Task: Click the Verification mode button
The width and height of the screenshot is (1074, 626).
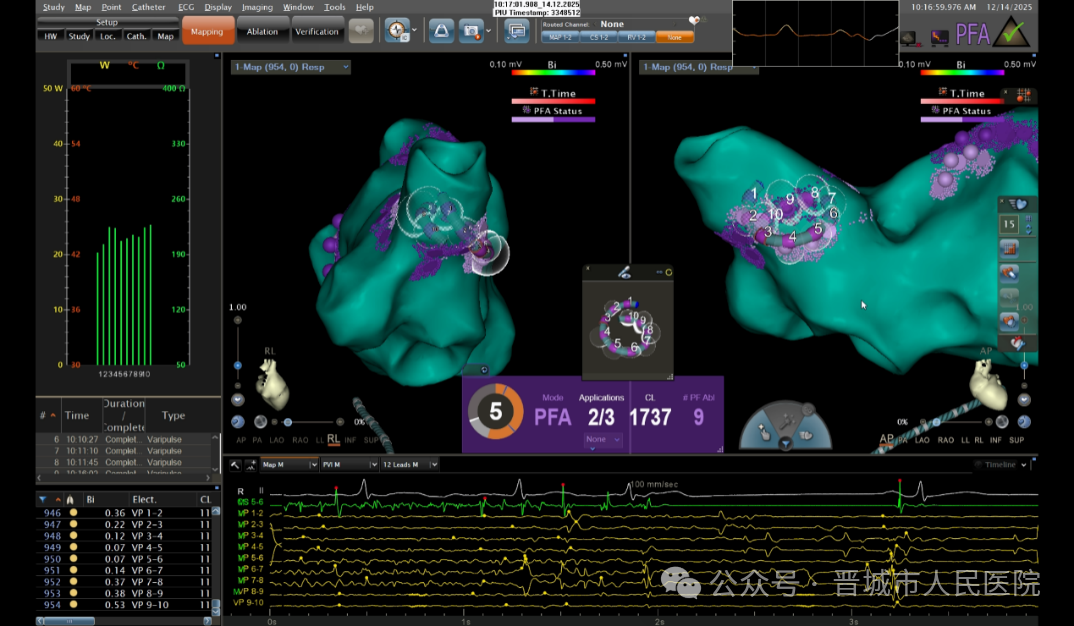Action: (x=317, y=31)
